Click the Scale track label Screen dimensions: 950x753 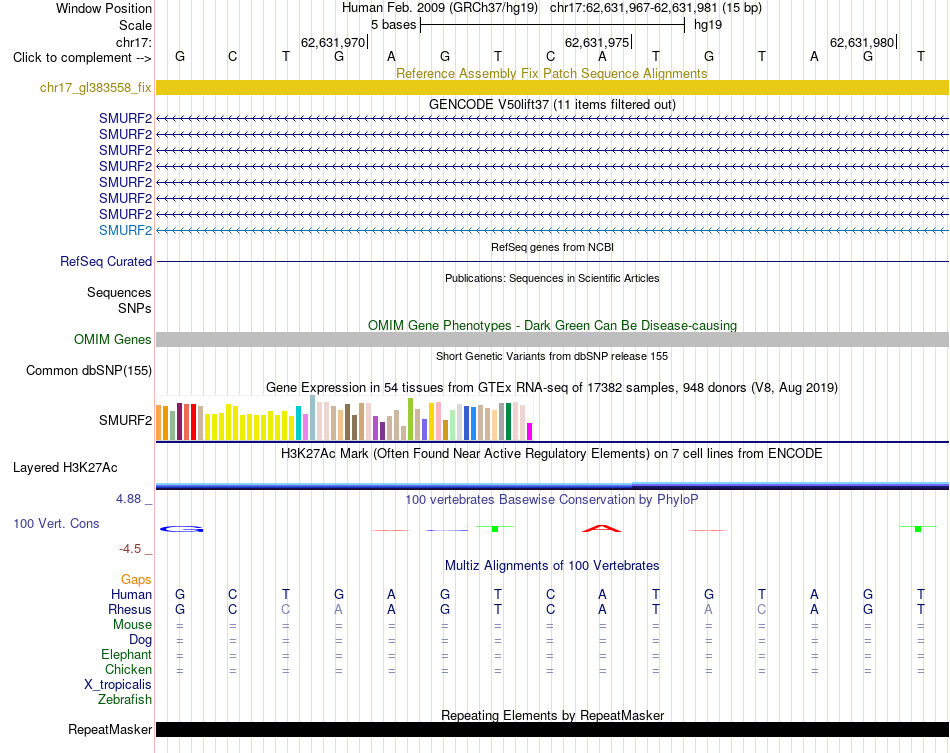135,25
